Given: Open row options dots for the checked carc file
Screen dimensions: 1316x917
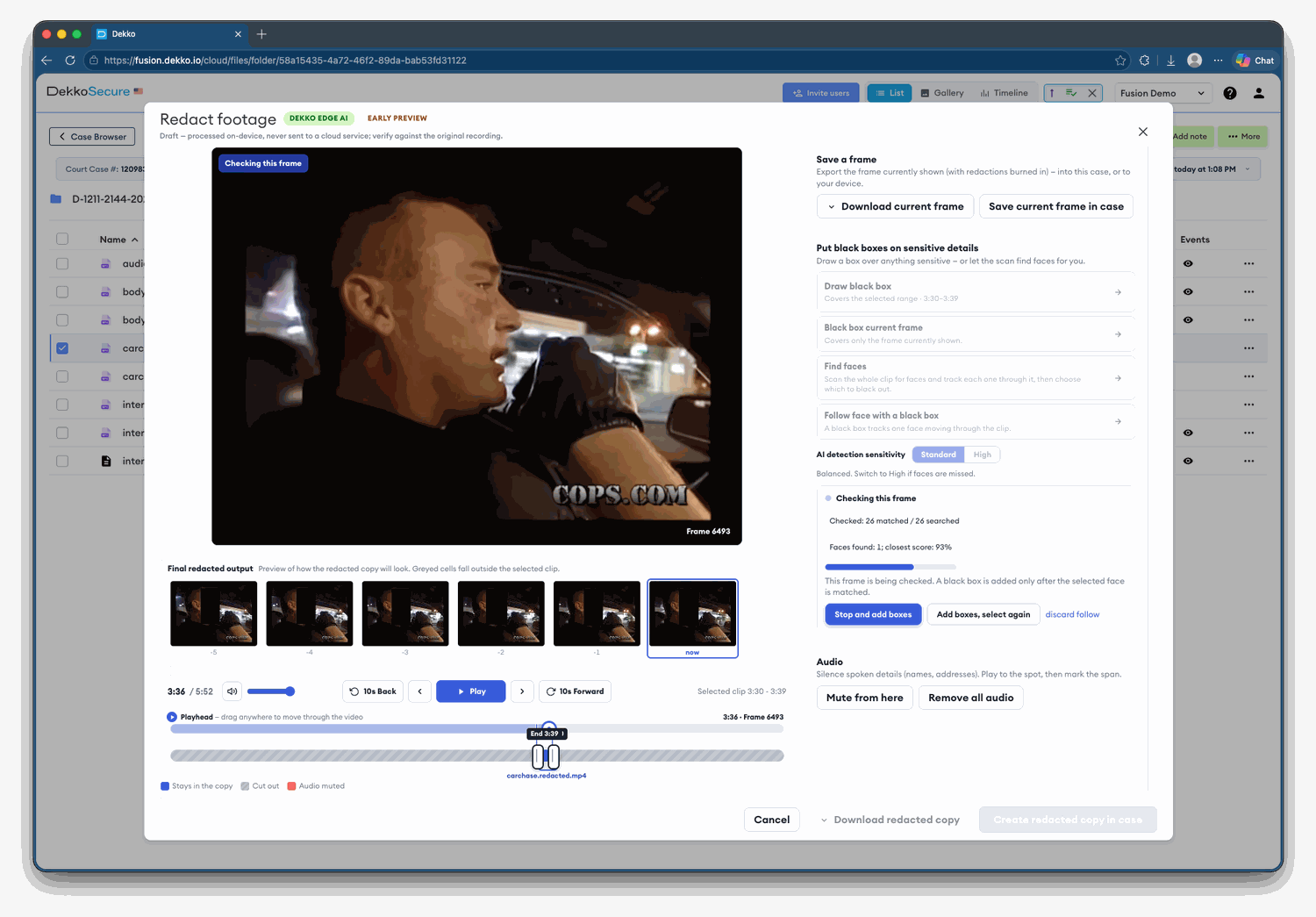Looking at the screenshot, I should 1248,348.
